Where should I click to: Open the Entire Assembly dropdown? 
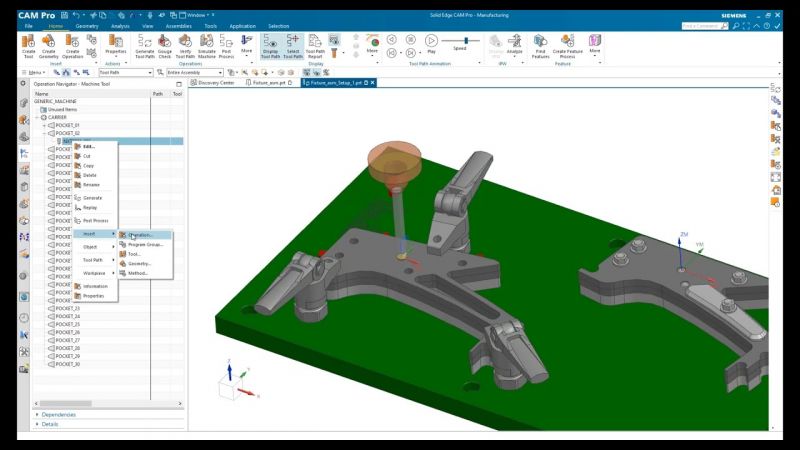(x=194, y=73)
